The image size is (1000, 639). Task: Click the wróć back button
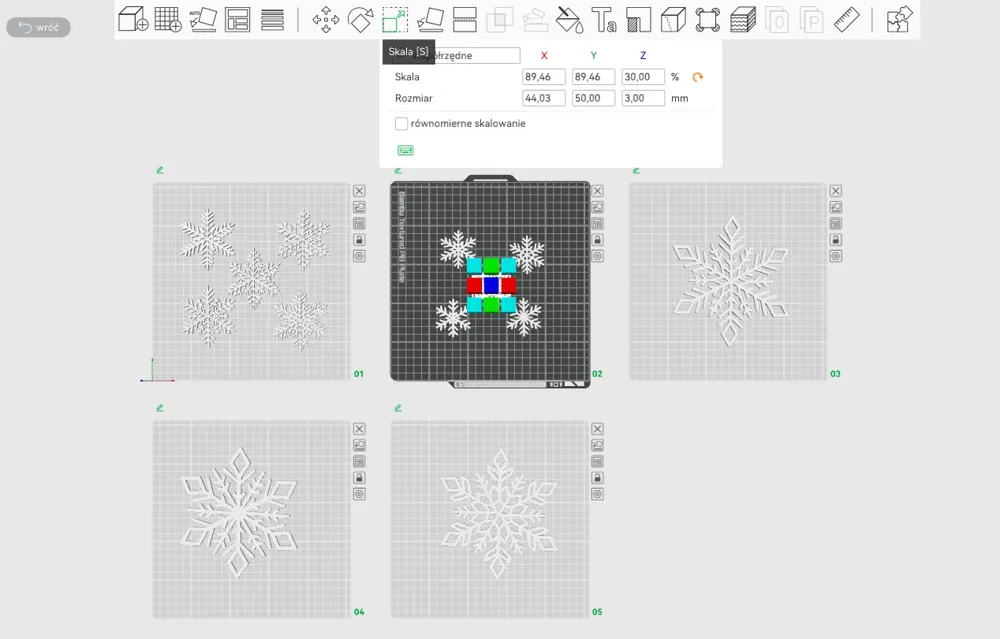[x=38, y=27]
